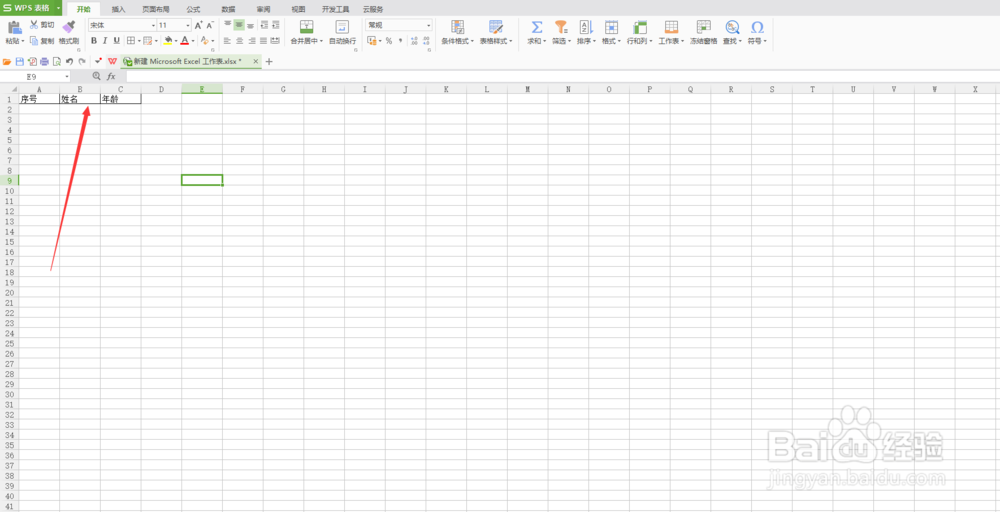Decrease decimal places icon
The width and height of the screenshot is (1000, 512).
(x=425, y=41)
